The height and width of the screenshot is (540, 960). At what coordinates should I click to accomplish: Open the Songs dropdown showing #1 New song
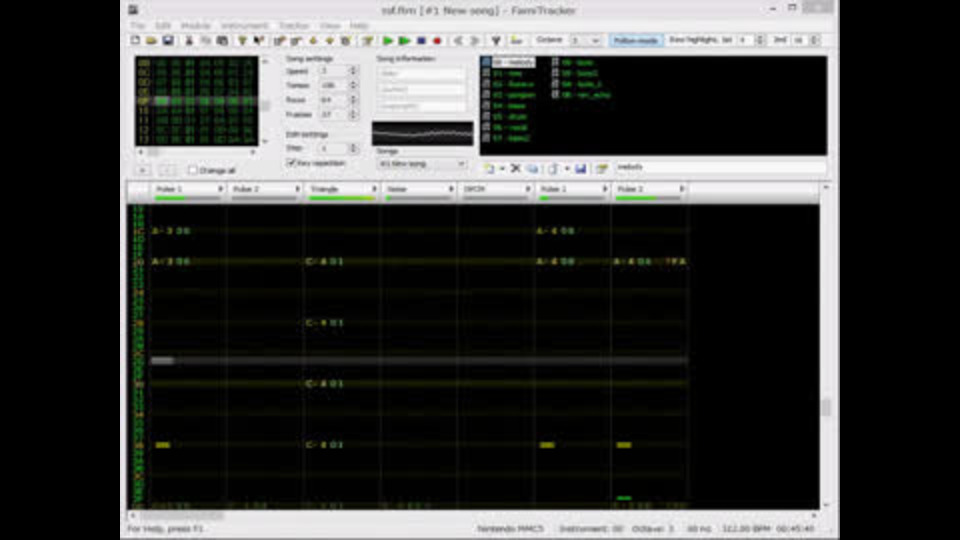(x=422, y=164)
